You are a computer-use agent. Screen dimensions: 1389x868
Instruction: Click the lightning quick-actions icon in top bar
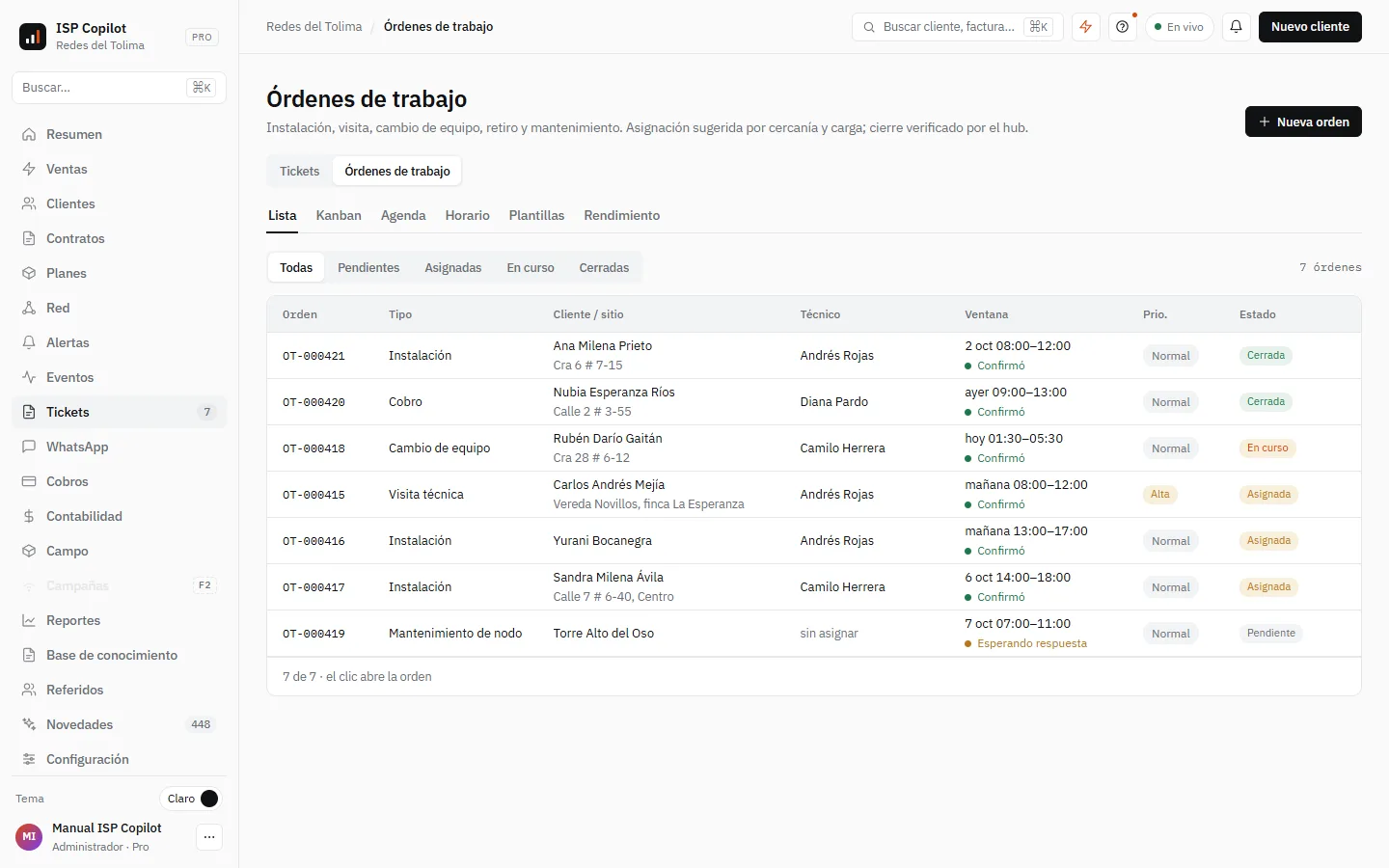click(1086, 27)
